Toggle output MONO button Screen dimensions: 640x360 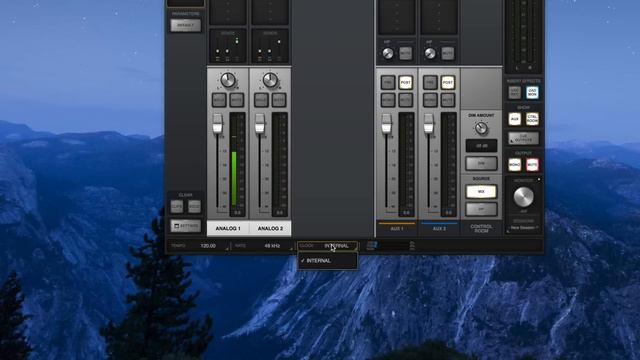coord(515,164)
